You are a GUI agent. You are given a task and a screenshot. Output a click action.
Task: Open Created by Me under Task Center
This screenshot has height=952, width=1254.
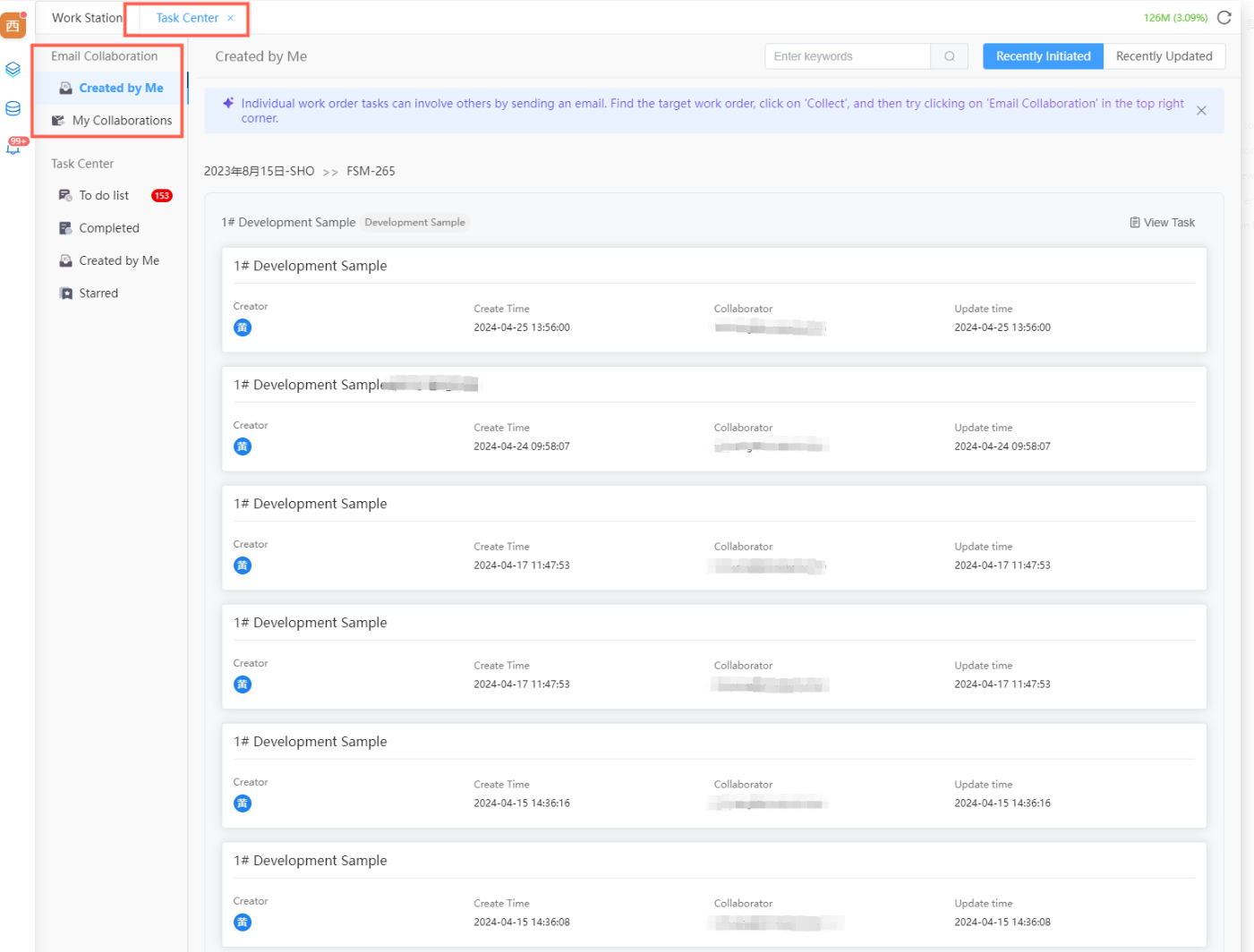(118, 261)
